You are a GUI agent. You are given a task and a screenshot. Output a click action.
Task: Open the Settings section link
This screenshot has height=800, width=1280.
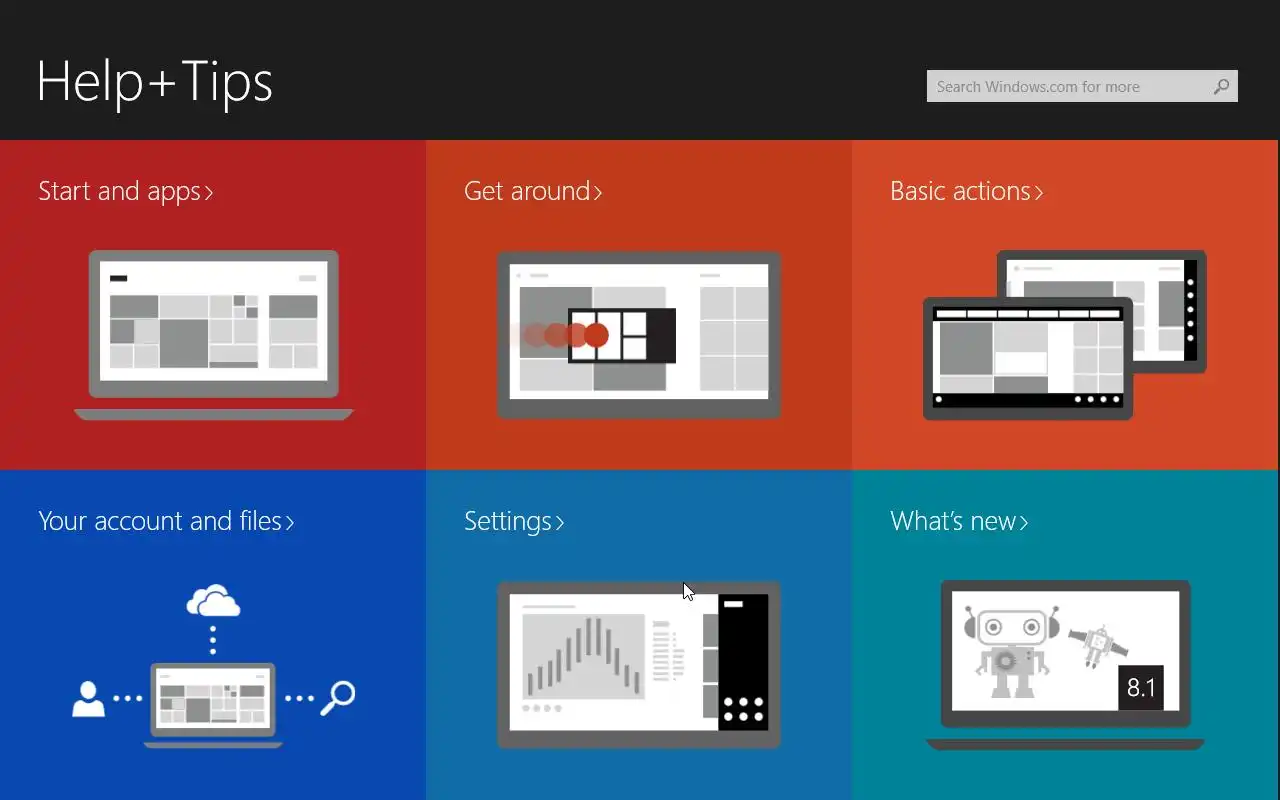point(514,521)
